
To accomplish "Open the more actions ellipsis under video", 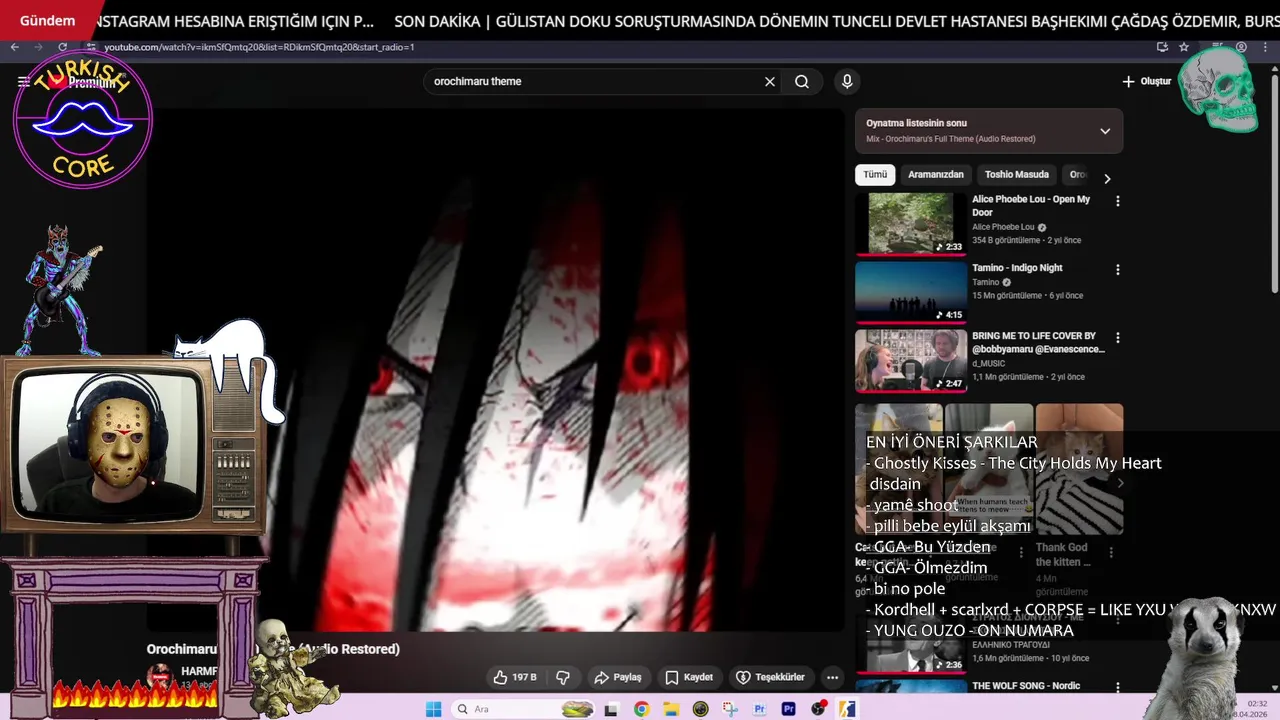I will 832,677.
